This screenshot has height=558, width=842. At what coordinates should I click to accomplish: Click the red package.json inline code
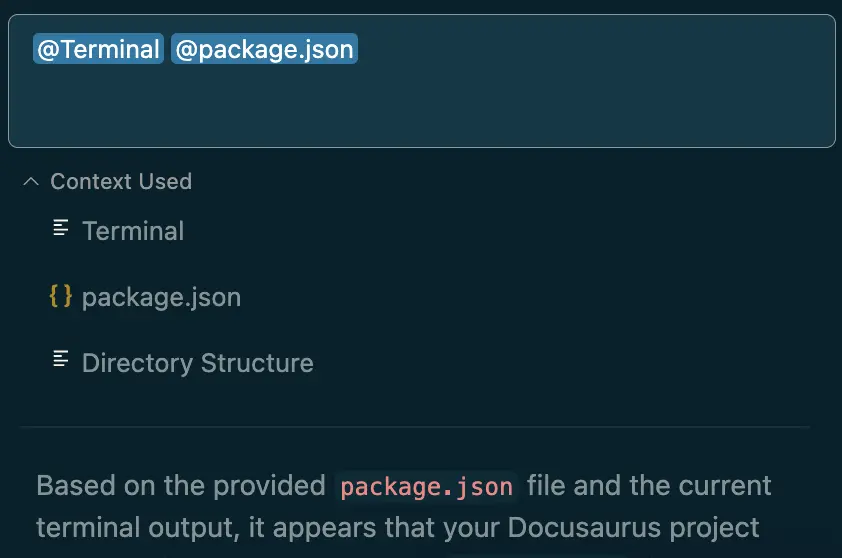pos(427,487)
